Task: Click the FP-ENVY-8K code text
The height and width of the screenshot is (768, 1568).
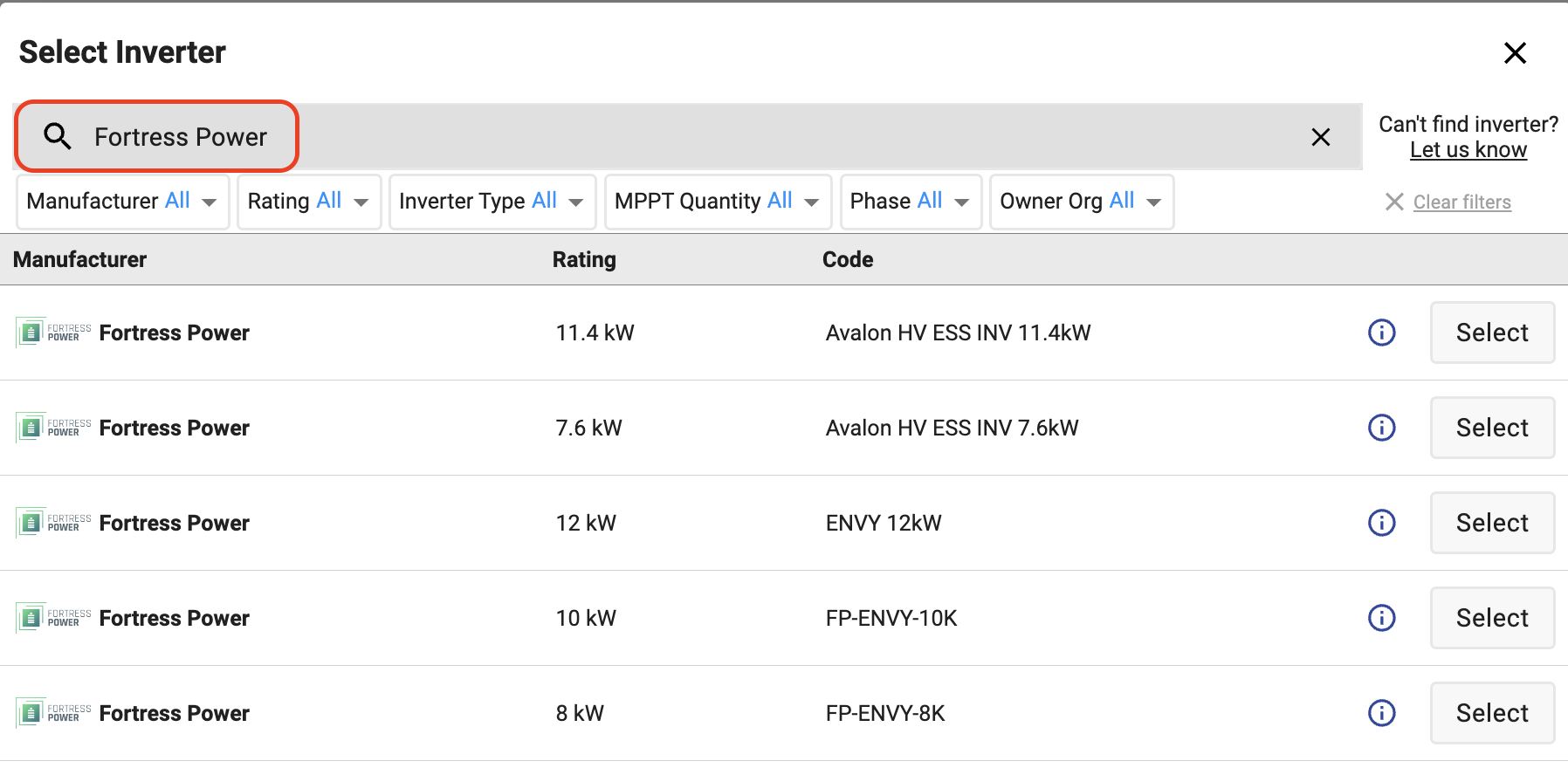Action: pyautogui.click(x=885, y=713)
